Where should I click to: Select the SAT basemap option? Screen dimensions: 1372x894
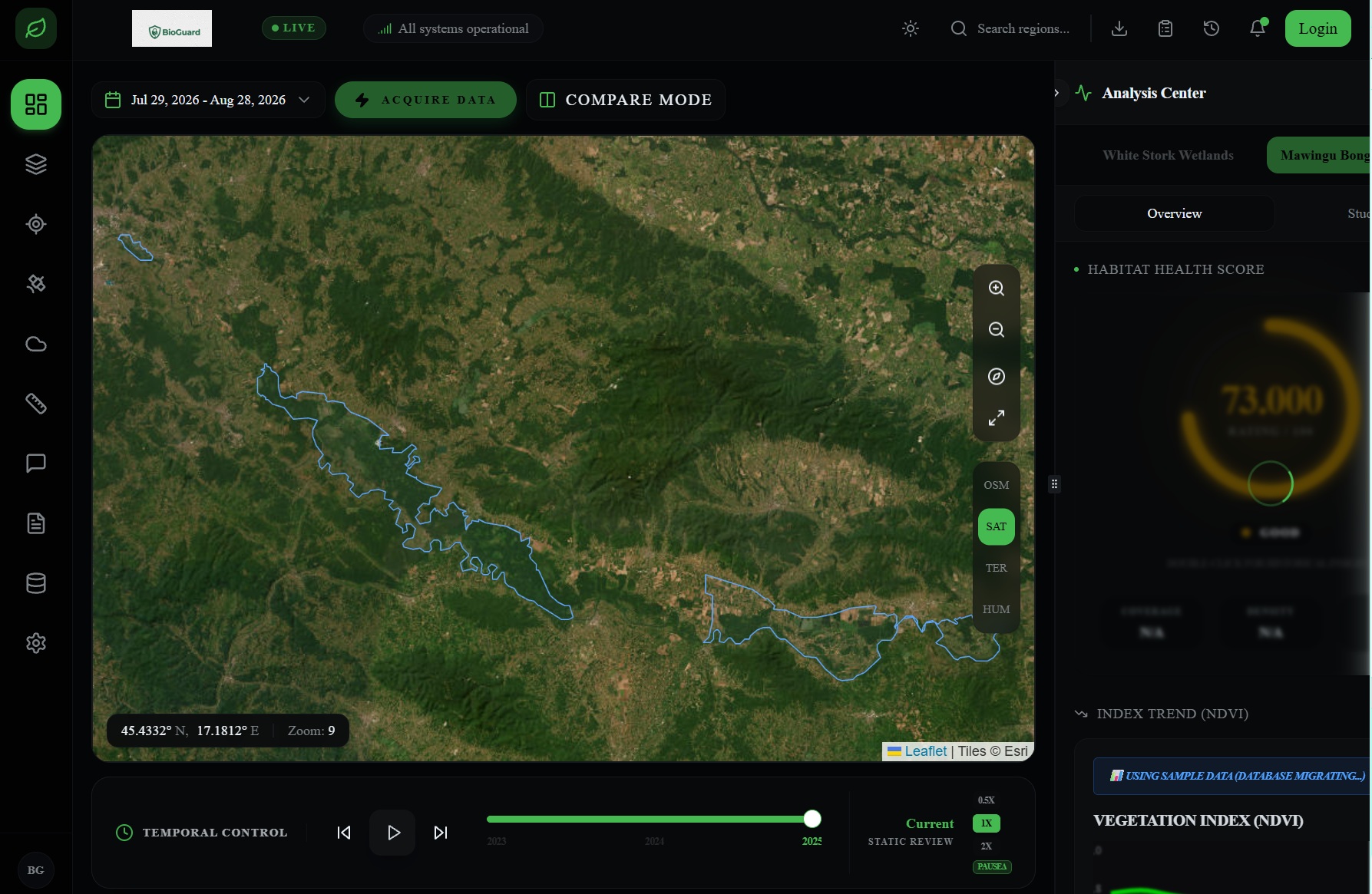point(997,526)
